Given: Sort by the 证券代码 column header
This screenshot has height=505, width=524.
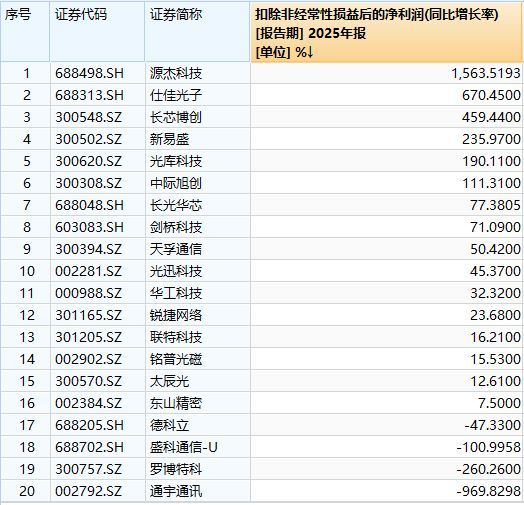Looking at the screenshot, I should [x=81, y=15].
